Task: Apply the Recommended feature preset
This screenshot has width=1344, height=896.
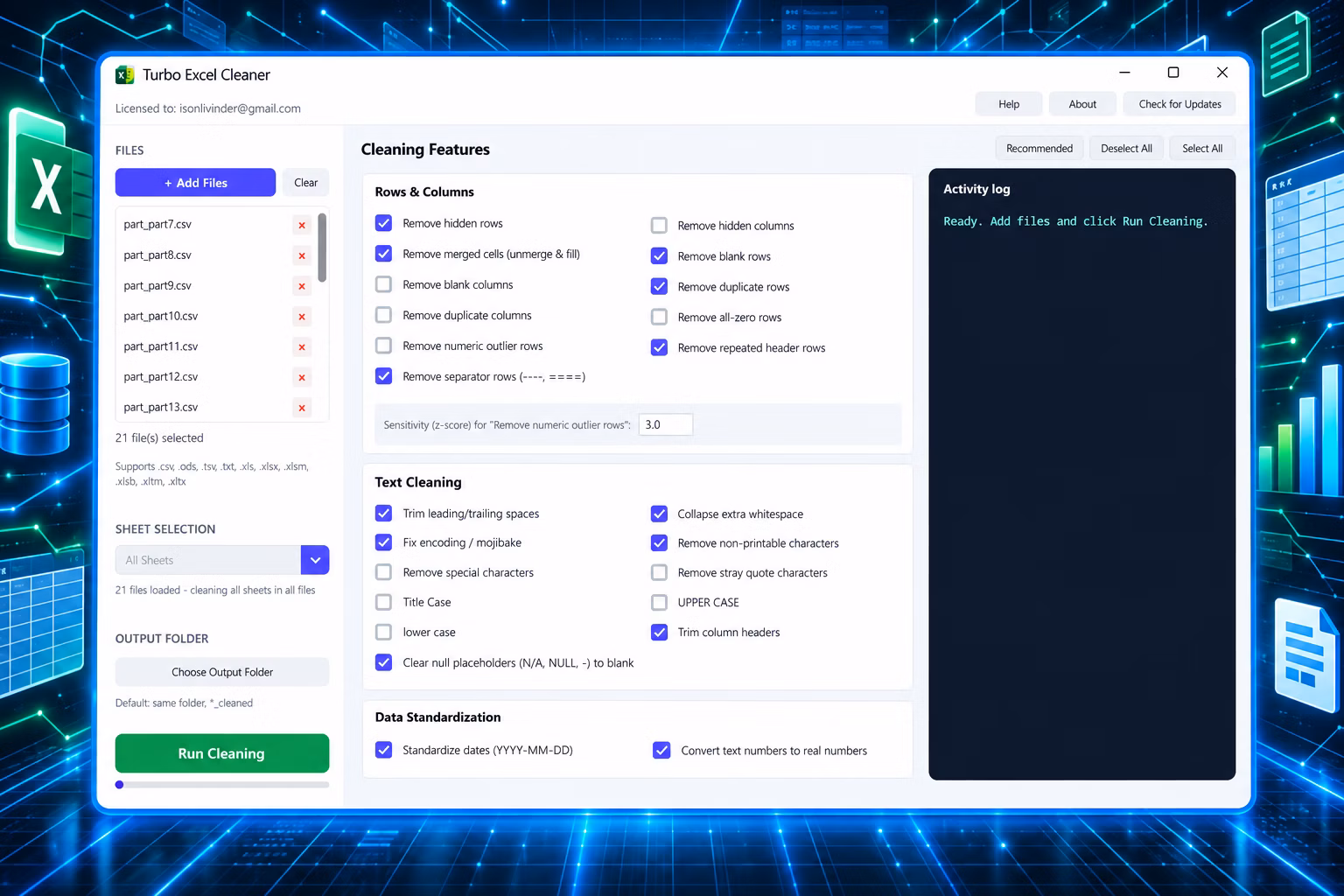Action: coord(1039,149)
